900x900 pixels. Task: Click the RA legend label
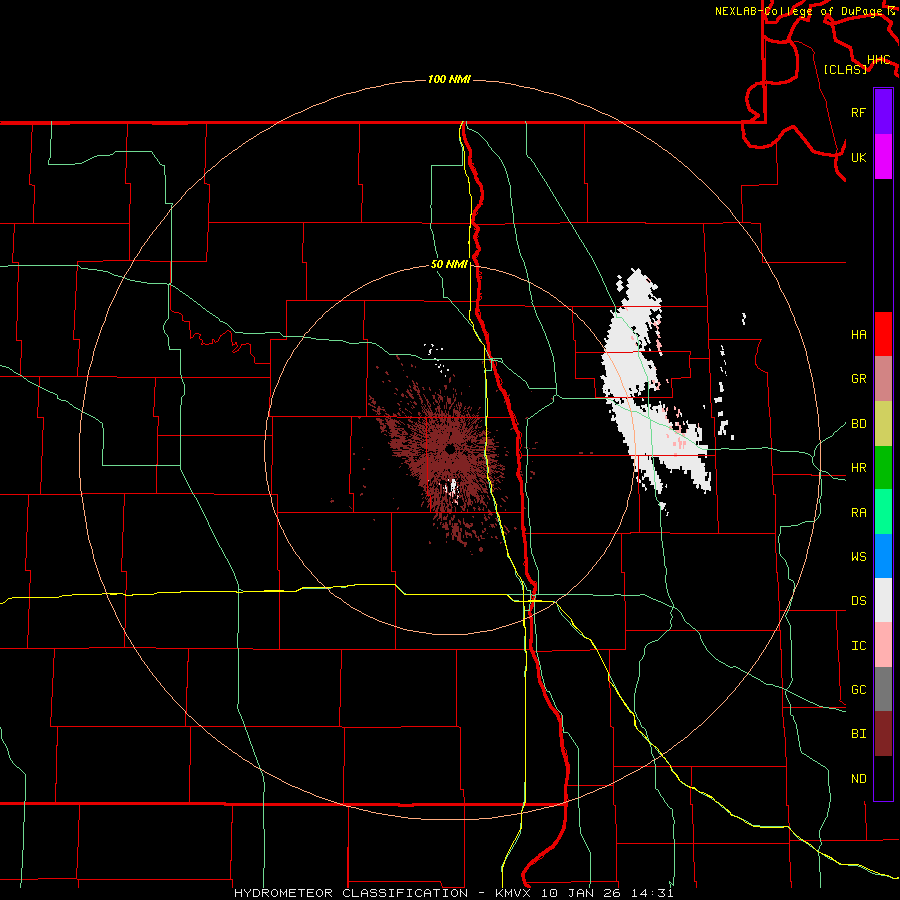coord(858,513)
